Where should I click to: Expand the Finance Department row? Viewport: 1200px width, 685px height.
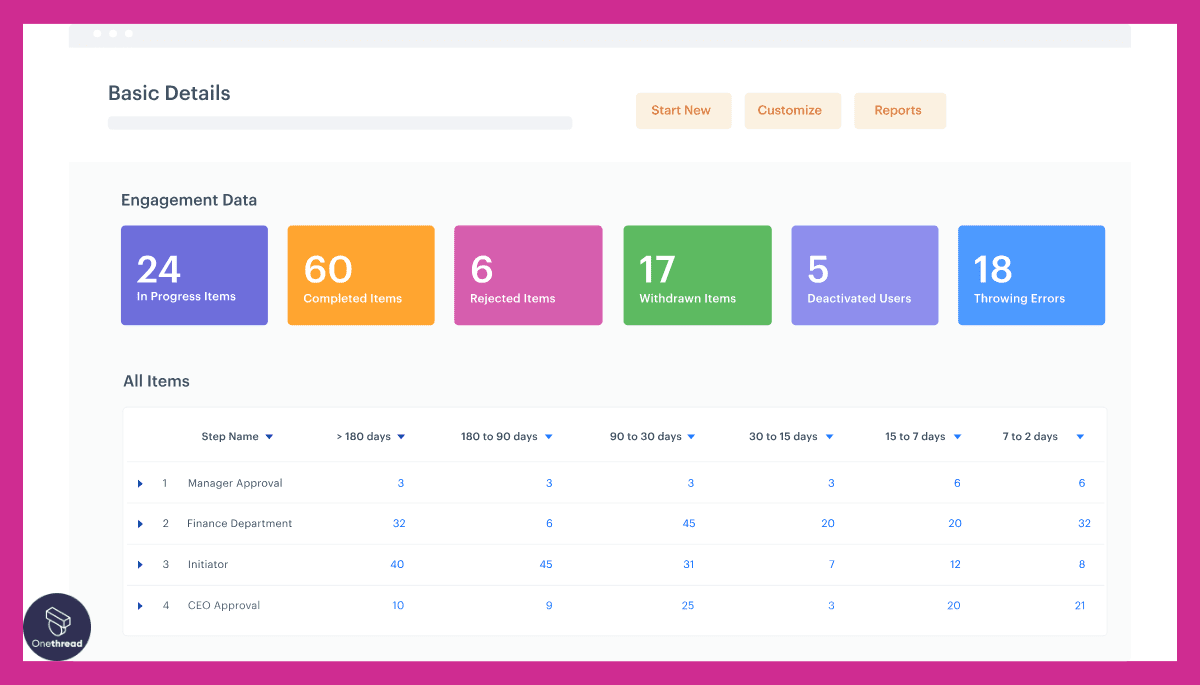(x=140, y=523)
